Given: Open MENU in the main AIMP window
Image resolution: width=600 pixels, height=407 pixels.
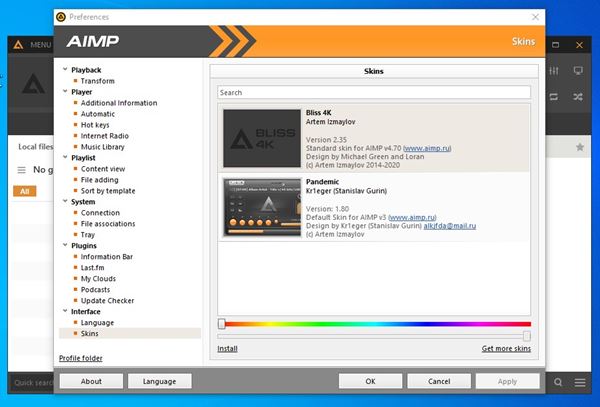Looking at the screenshot, I should pyautogui.click(x=41, y=45).
